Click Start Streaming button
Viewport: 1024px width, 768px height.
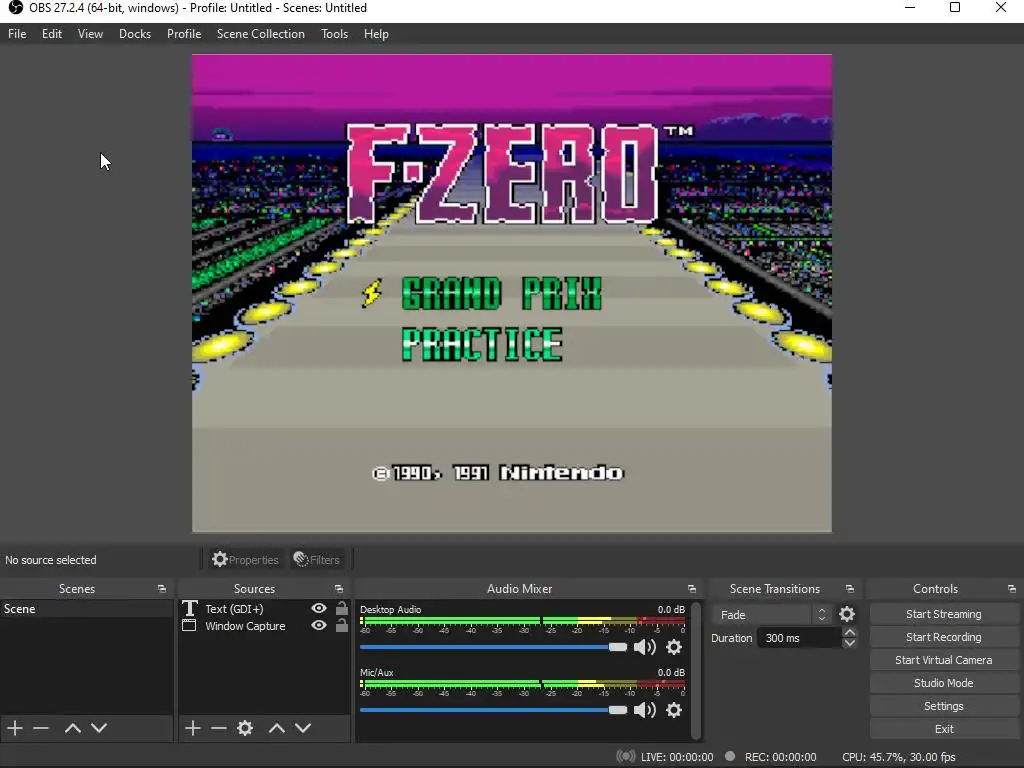[944, 614]
